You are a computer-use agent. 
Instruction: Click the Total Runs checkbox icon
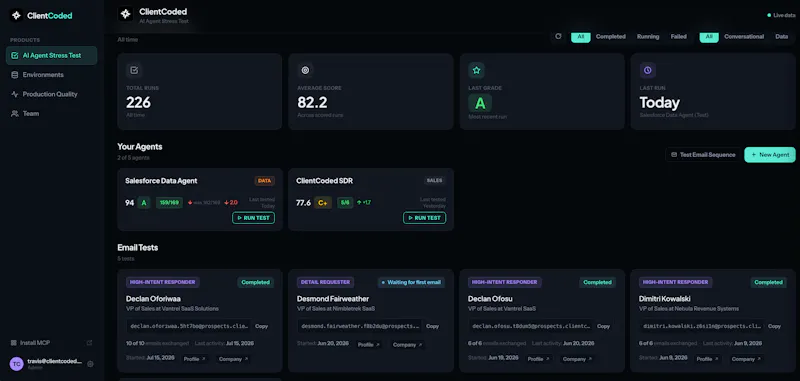(x=134, y=70)
